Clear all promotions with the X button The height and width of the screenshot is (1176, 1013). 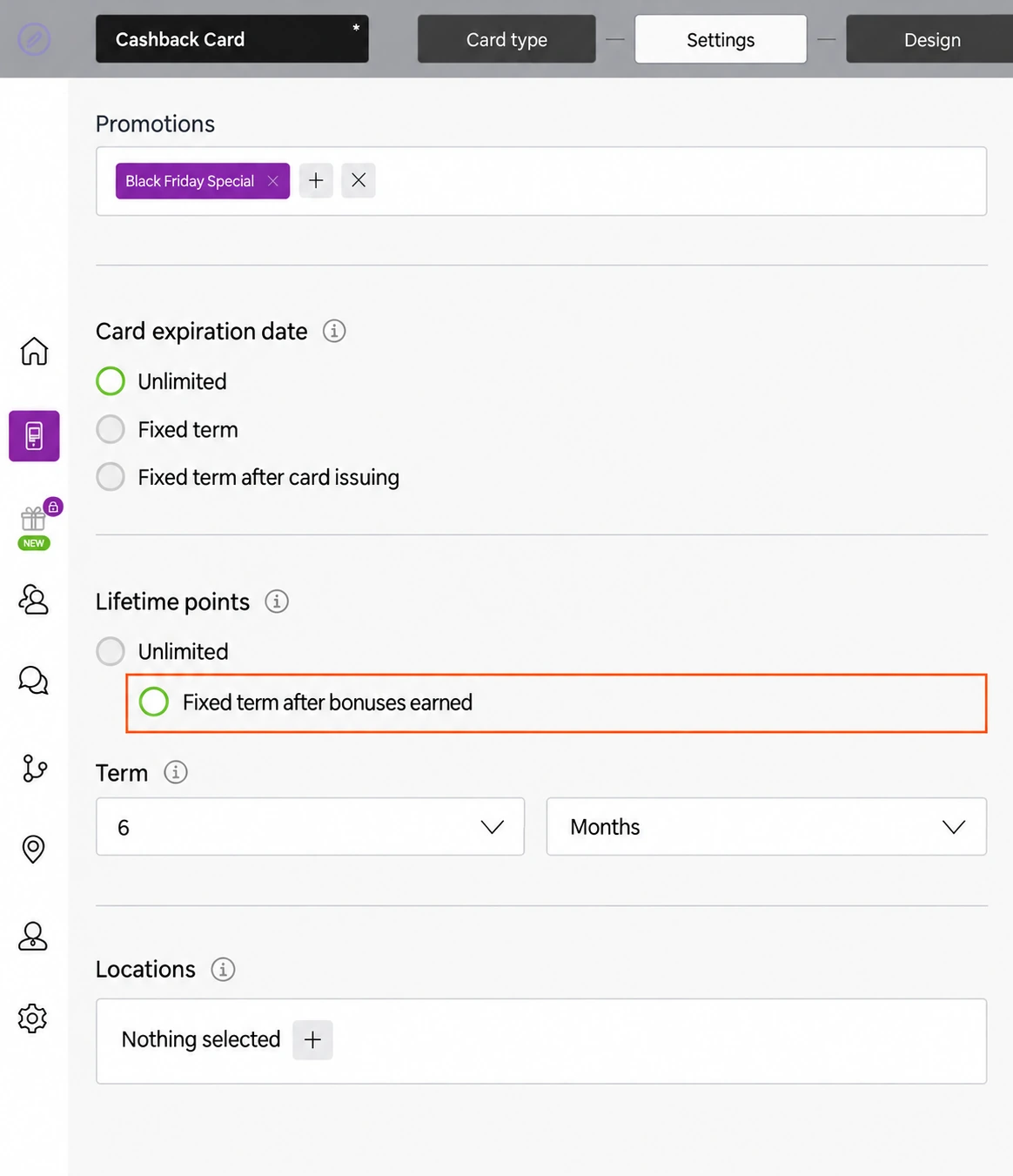(x=359, y=180)
